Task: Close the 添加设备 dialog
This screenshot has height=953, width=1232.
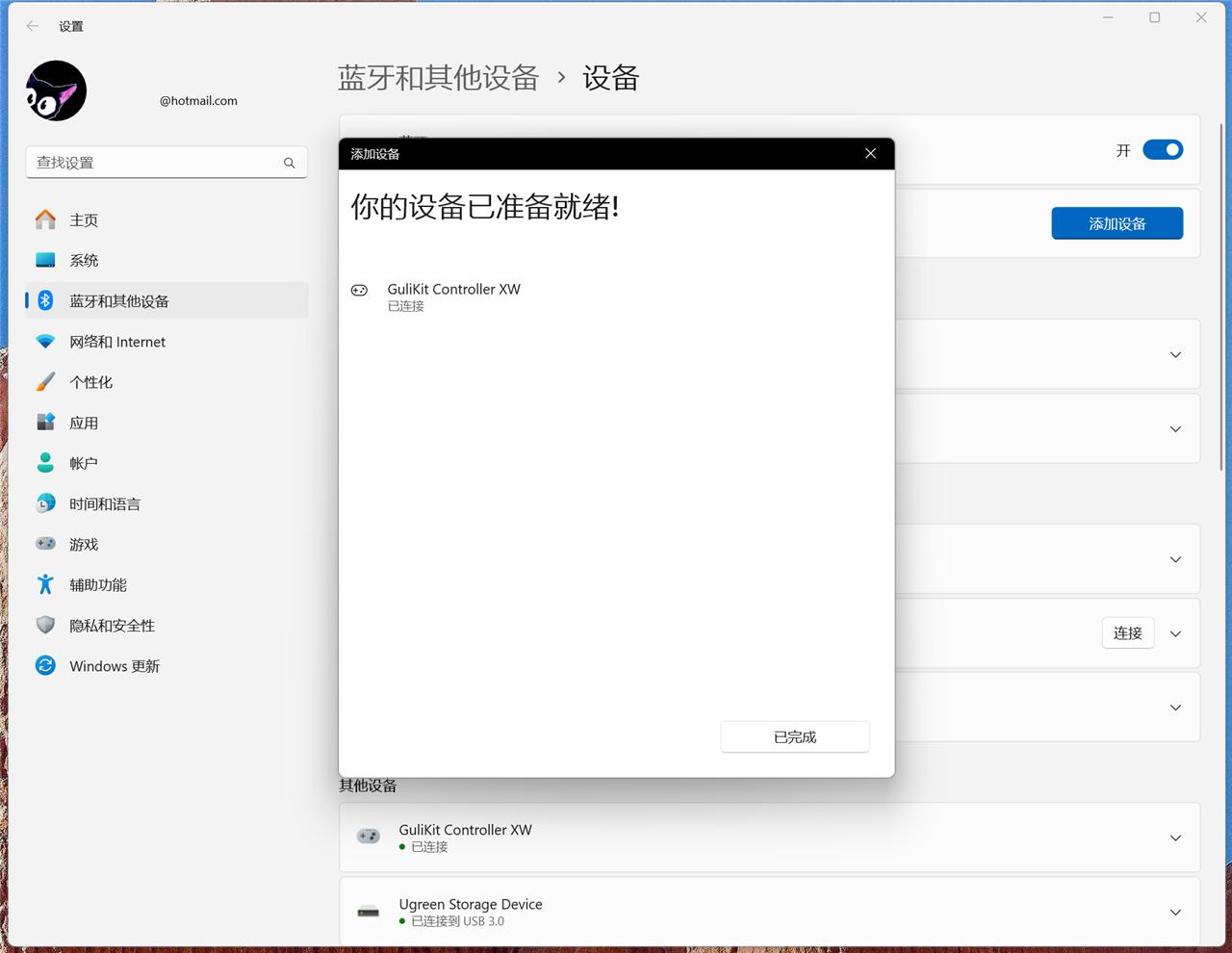Action: (870, 153)
